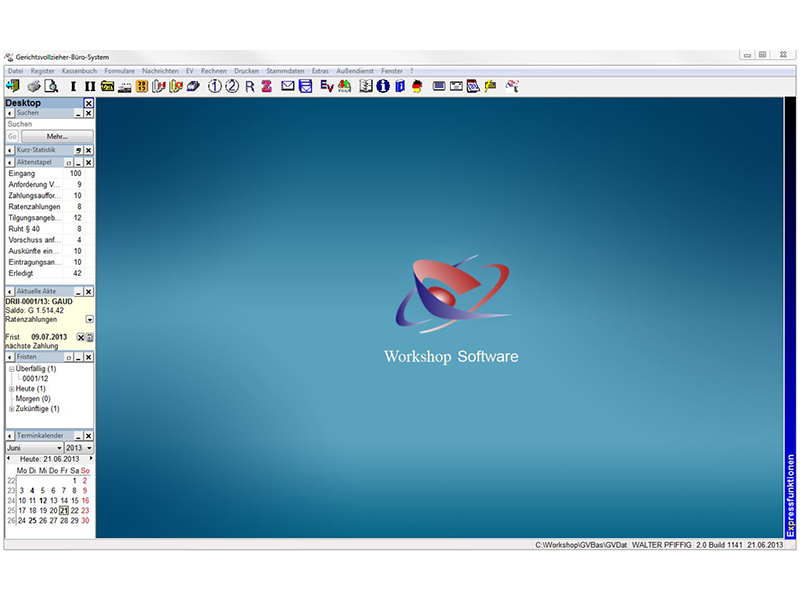This screenshot has width=800, height=600.
Task: Expand the Zukünftige deadlines node
Action: (12, 409)
